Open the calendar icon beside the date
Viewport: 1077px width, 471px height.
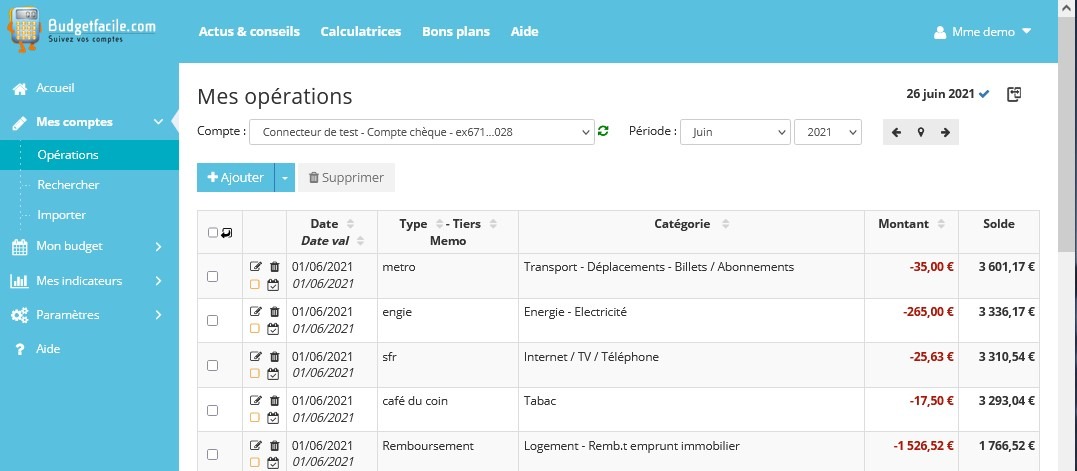tap(1014, 95)
